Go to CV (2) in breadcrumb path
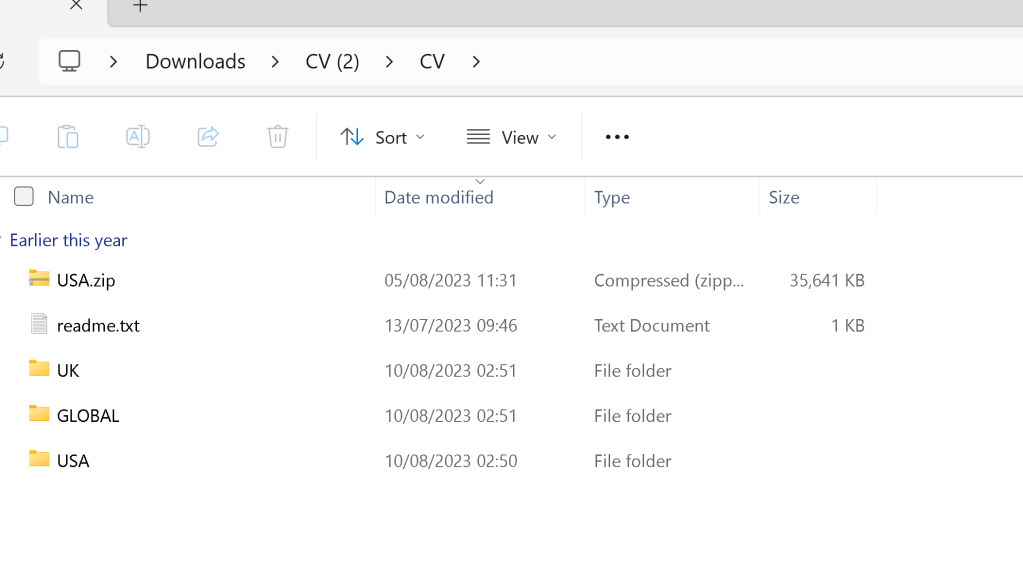The image size is (1023, 572). [333, 61]
